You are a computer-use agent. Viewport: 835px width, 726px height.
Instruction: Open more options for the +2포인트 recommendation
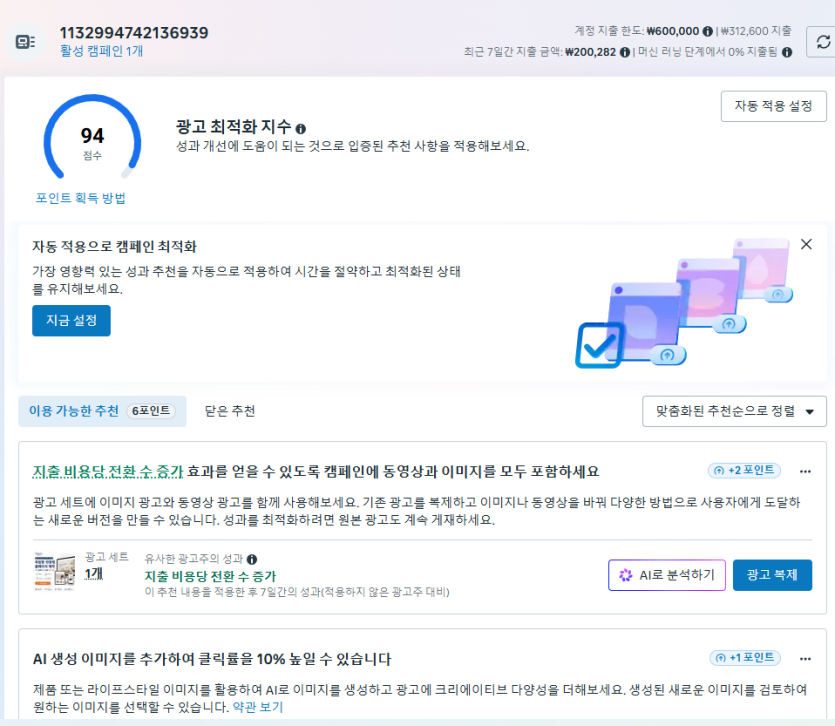click(805, 471)
